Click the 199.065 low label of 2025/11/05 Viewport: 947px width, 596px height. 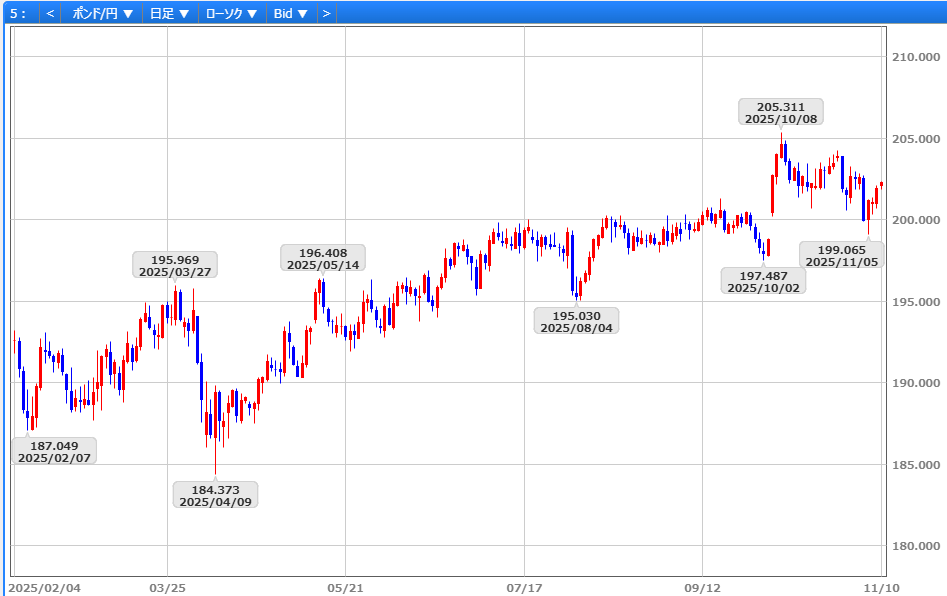click(x=841, y=255)
